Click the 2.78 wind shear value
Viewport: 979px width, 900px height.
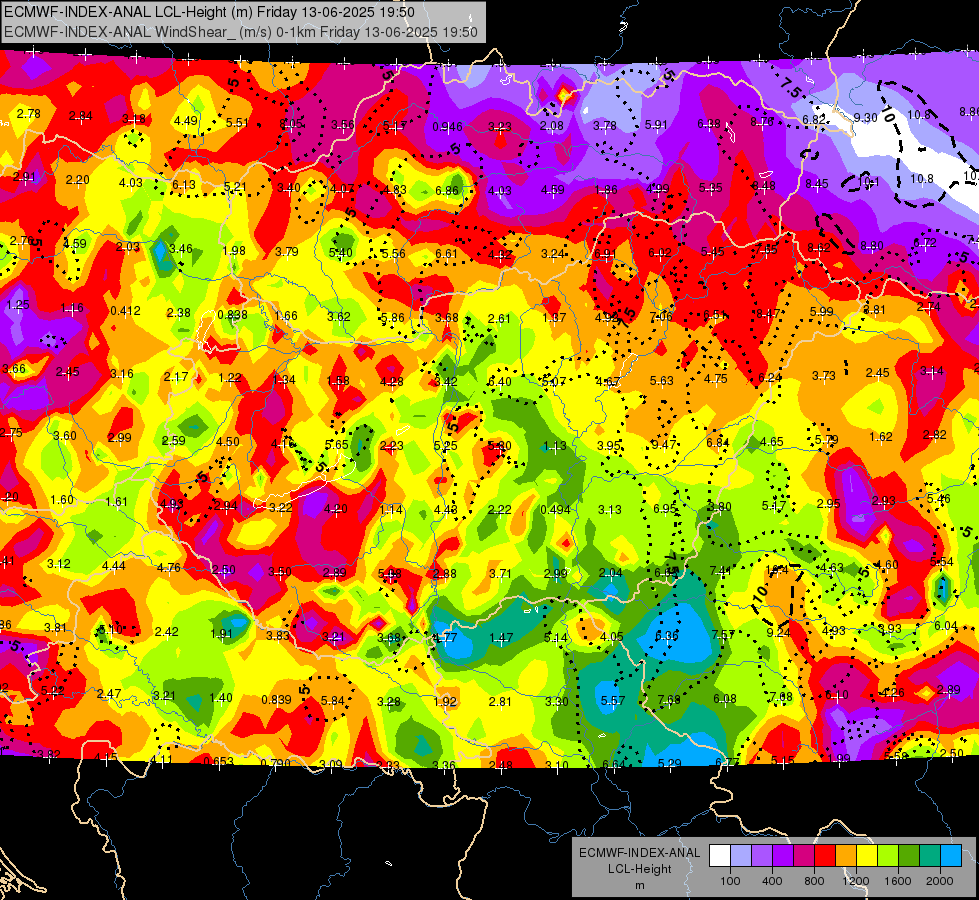click(x=29, y=114)
